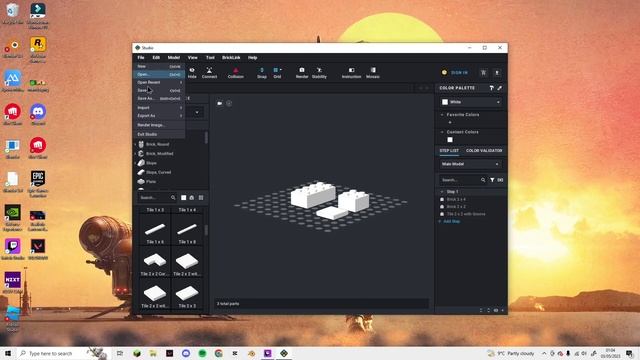The image size is (640, 360).
Task: Open the Grid dropdown in the toolbar
Action: coord(277,73)
